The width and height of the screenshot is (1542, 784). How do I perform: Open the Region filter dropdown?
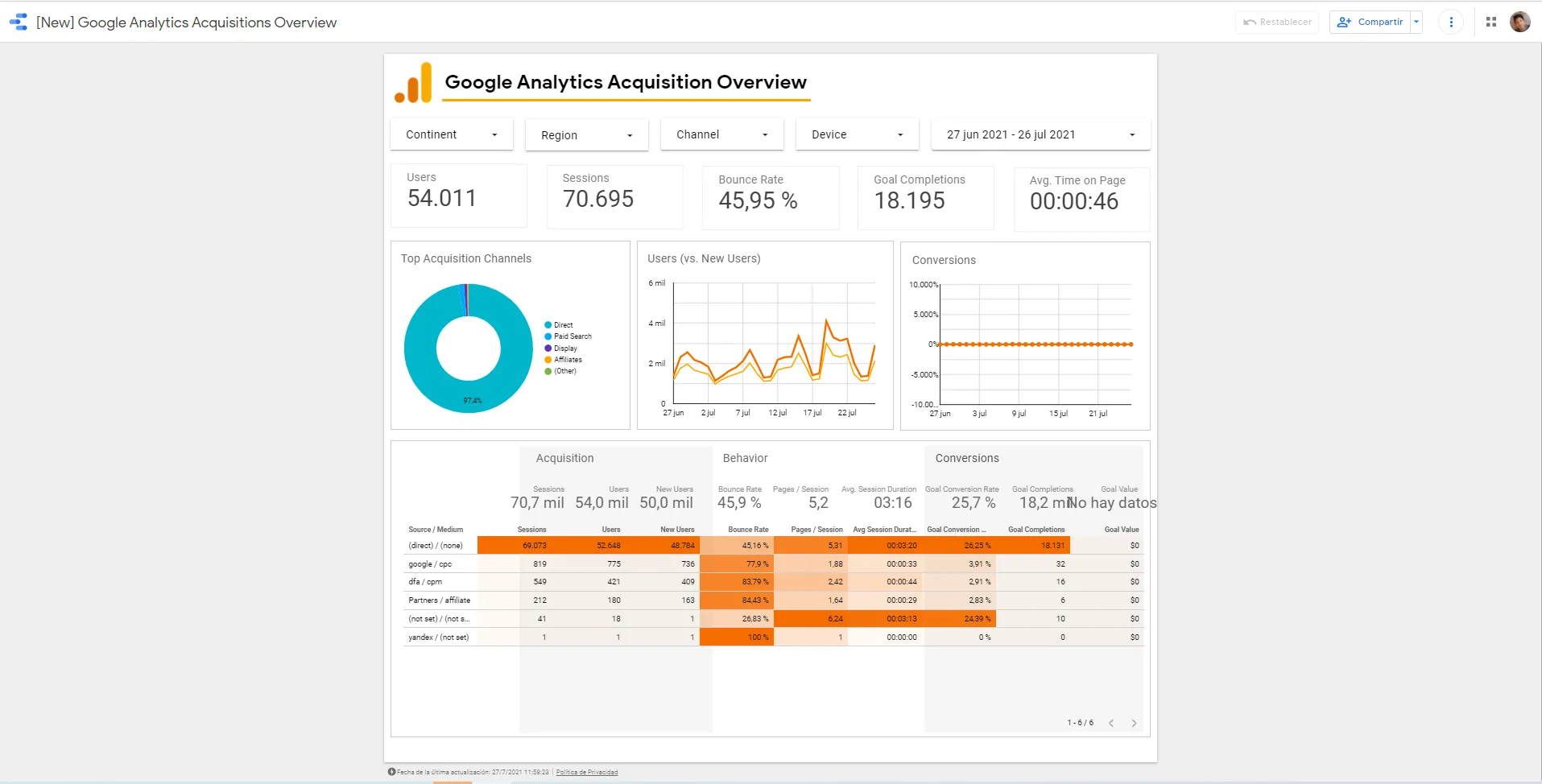[587, 135]
